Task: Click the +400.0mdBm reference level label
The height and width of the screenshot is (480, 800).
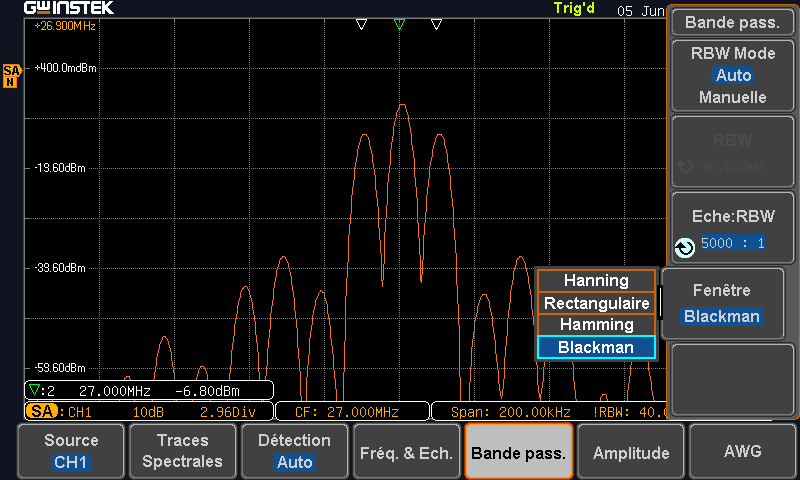Action: point(65,68)
